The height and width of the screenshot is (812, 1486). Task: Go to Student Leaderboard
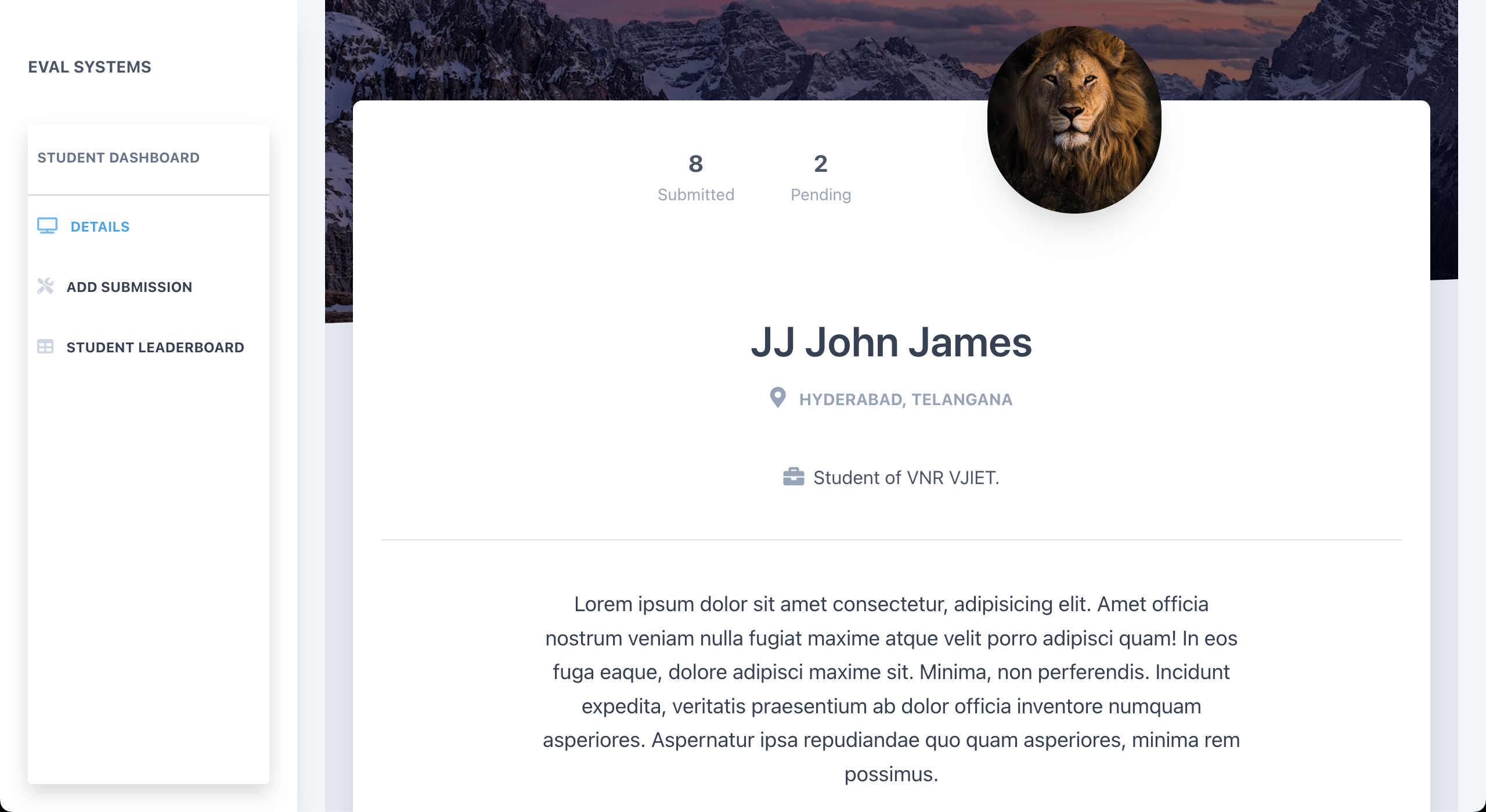156,348
